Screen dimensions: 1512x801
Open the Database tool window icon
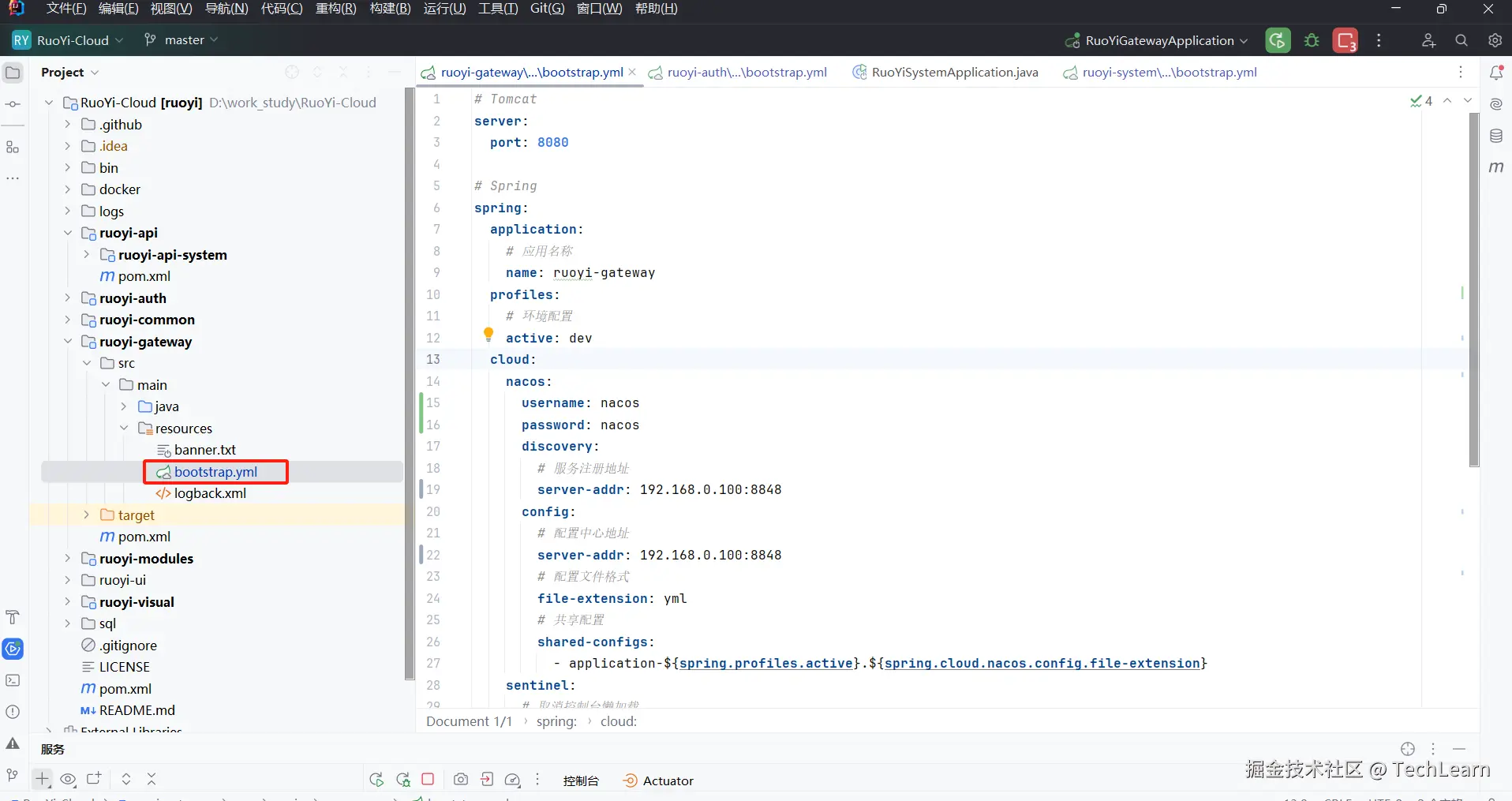coord(1495,136)
